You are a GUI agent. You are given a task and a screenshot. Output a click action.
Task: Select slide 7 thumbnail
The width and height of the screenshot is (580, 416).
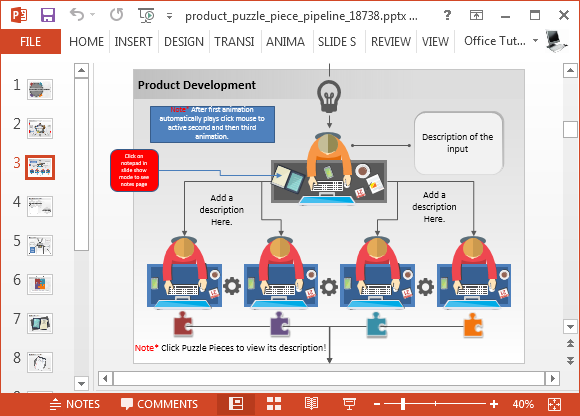click(x=40, y=324)
